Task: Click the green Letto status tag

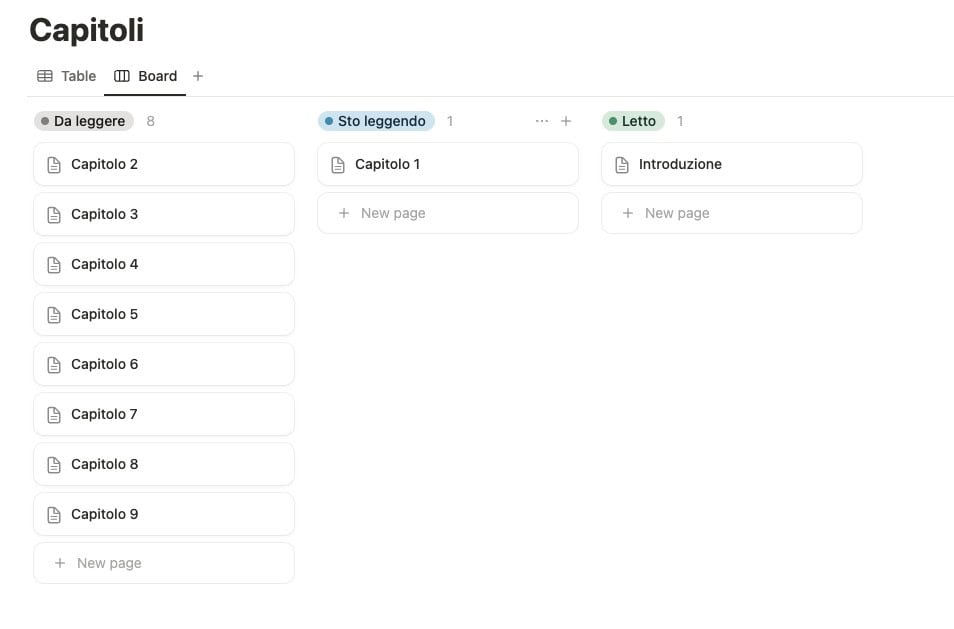Action: click(633, 121)
